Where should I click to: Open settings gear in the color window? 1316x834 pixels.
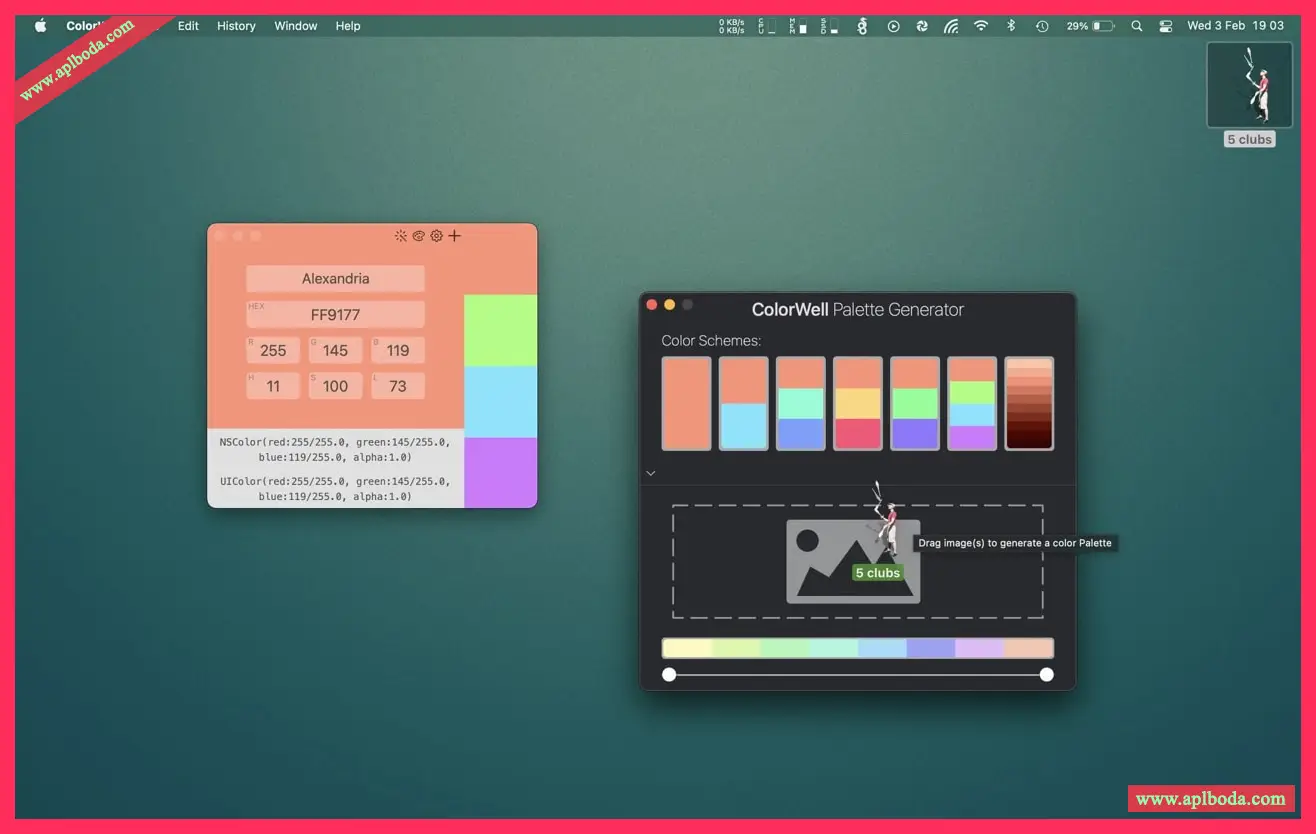436,236
